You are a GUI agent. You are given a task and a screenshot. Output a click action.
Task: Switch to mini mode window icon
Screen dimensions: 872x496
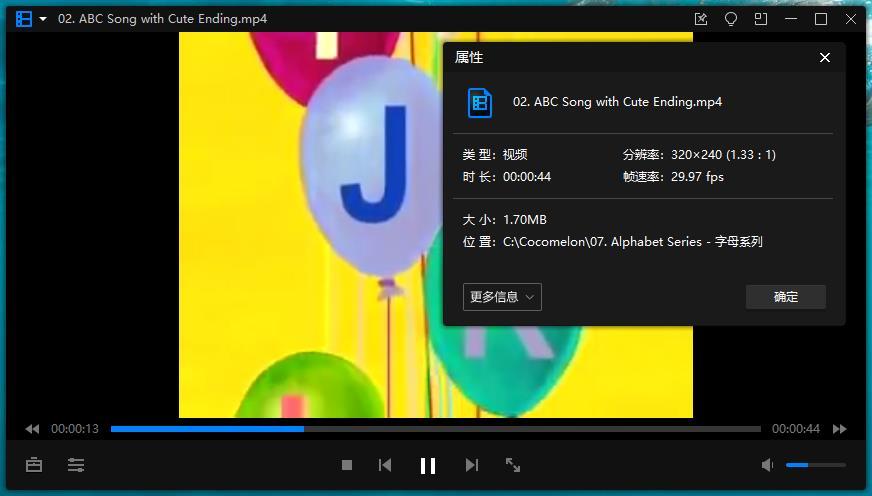coord(760,19)
